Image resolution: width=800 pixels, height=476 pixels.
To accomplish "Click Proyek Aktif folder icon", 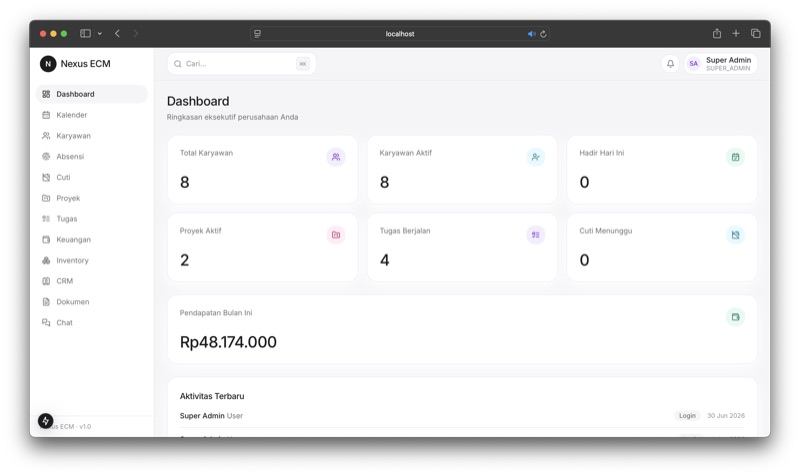I will pos(336,235).
